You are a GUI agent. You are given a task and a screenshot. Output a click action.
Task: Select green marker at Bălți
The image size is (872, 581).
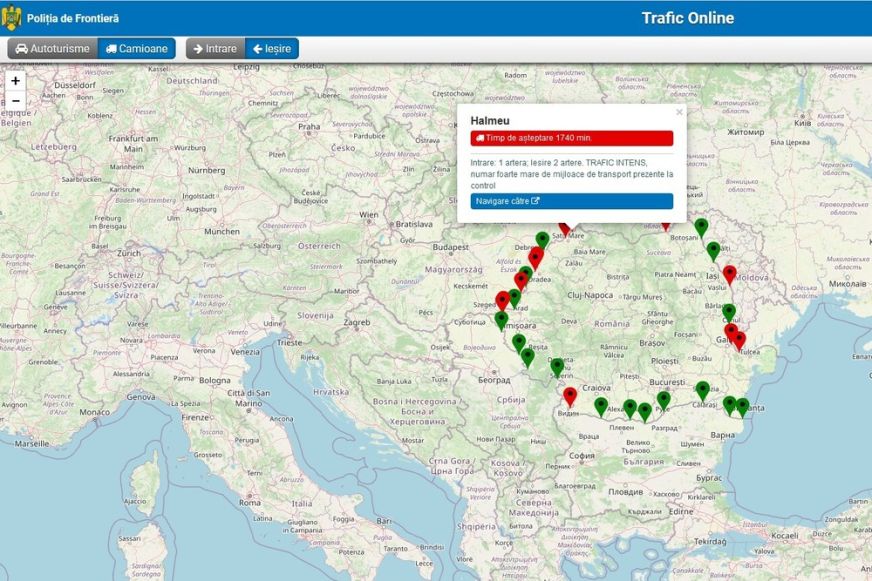[714, 251]
